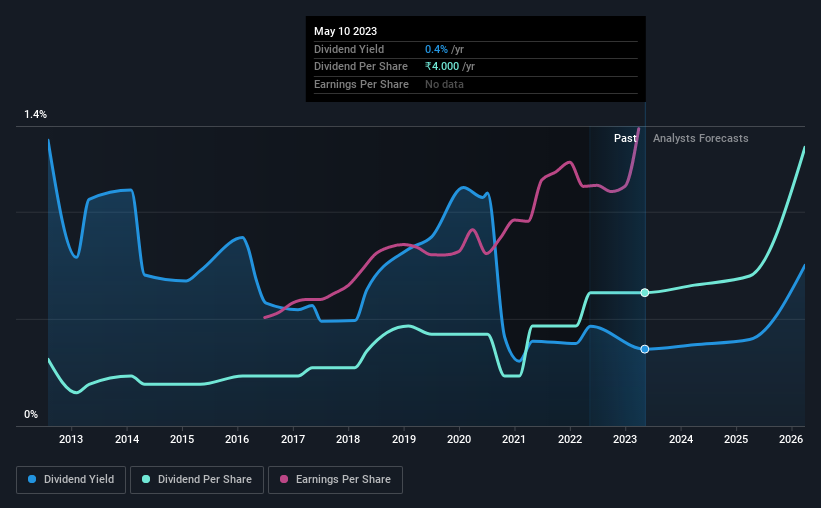Image resolution: width=821 pixels, height=508 pixels.
Task: Click the teal data point marker at May 2023
Action: point(645,293)
